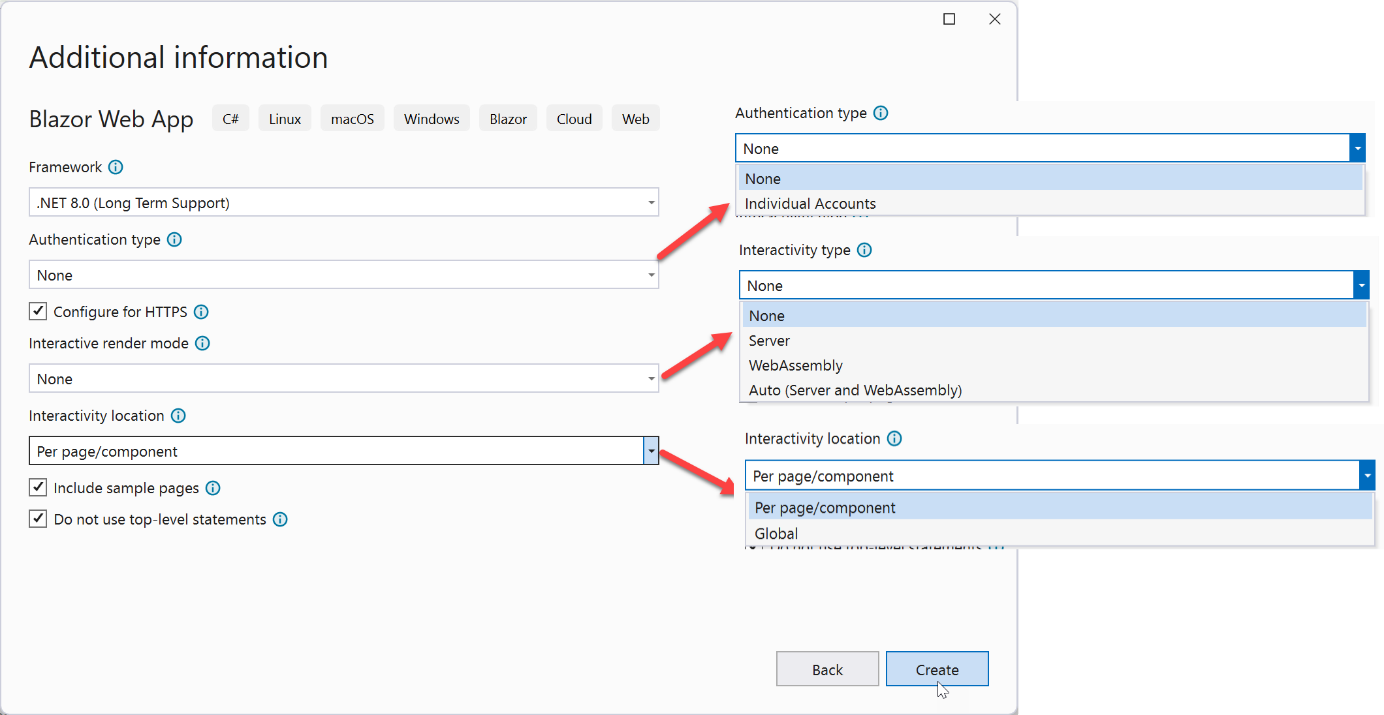Click info icon next to Configure for HTTPS
This screenshot has width=1384, height=715.
pyautogui.click(x=201, y=312)
